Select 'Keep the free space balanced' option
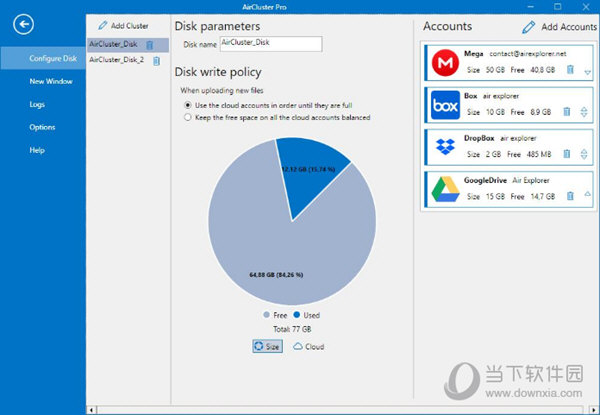600x415 pixels. point(188,117)
